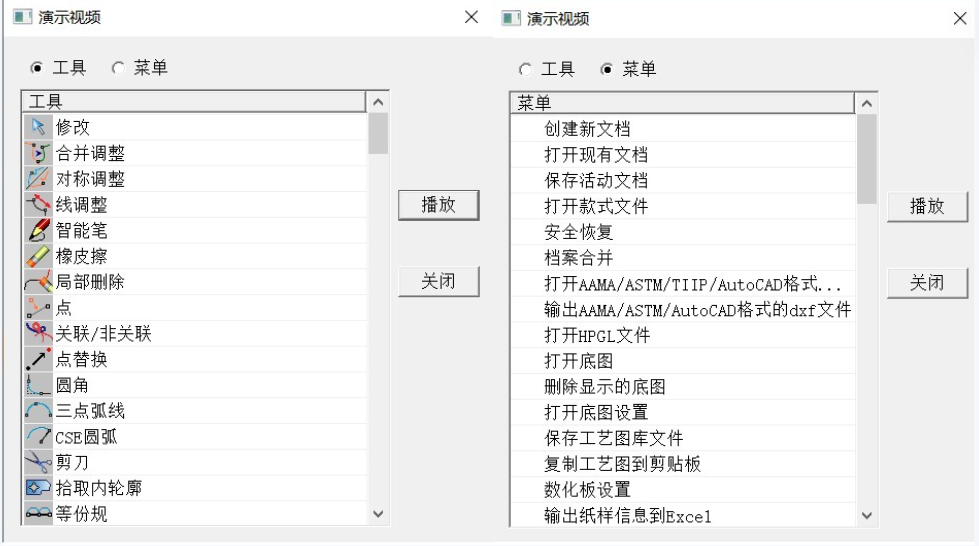
Task: Click scroll up arrow in 菜单 list
Action: point(866,104)
